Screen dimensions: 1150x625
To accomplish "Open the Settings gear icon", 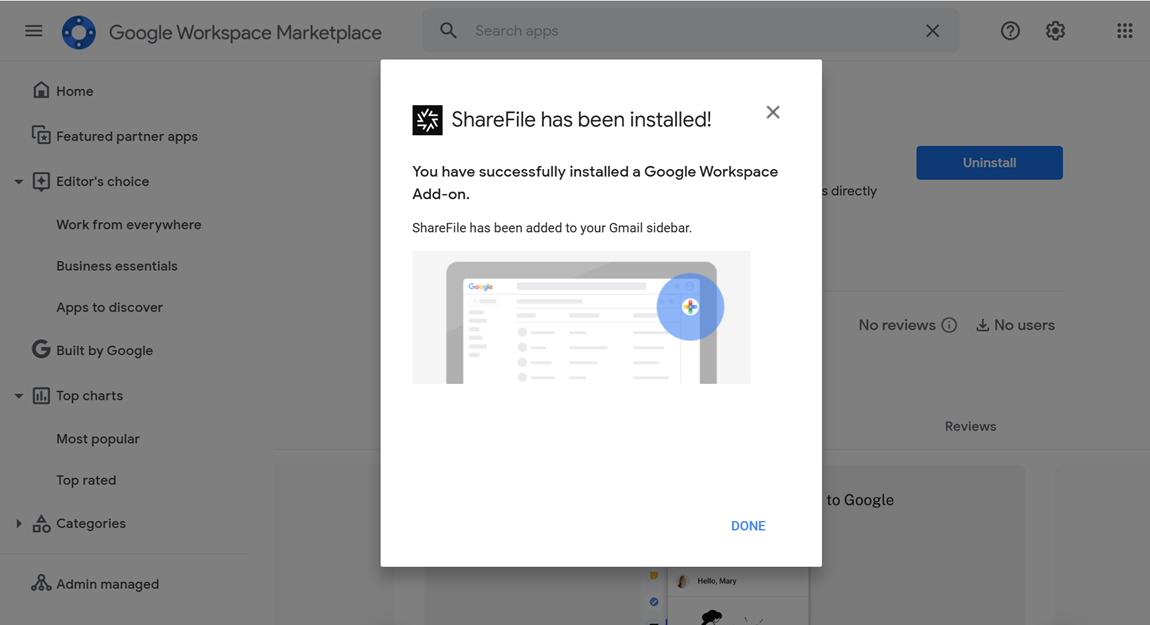I will coord(1055,31).
